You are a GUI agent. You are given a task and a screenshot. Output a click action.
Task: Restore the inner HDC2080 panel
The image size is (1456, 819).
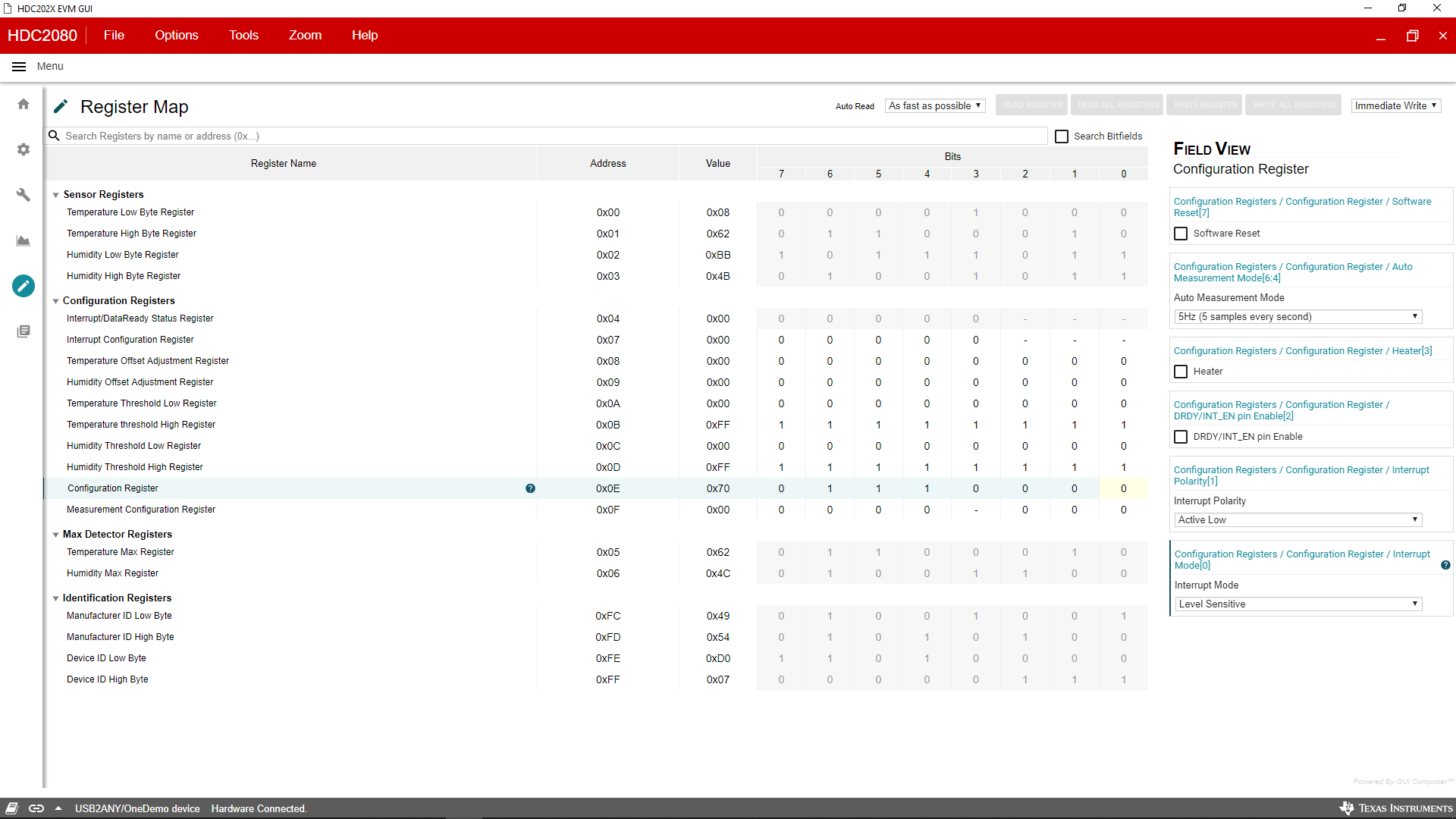[1412, 36]
